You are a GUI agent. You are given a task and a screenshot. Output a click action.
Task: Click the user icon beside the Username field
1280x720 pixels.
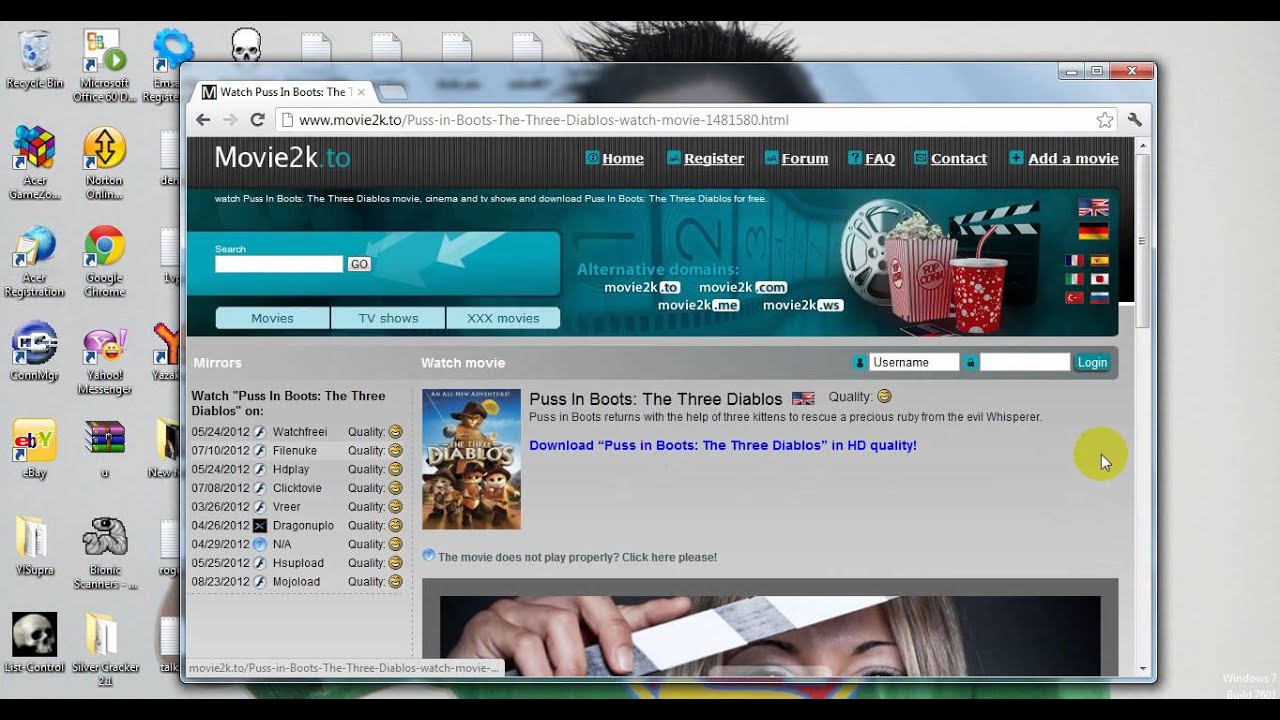(x=860, y=361)
